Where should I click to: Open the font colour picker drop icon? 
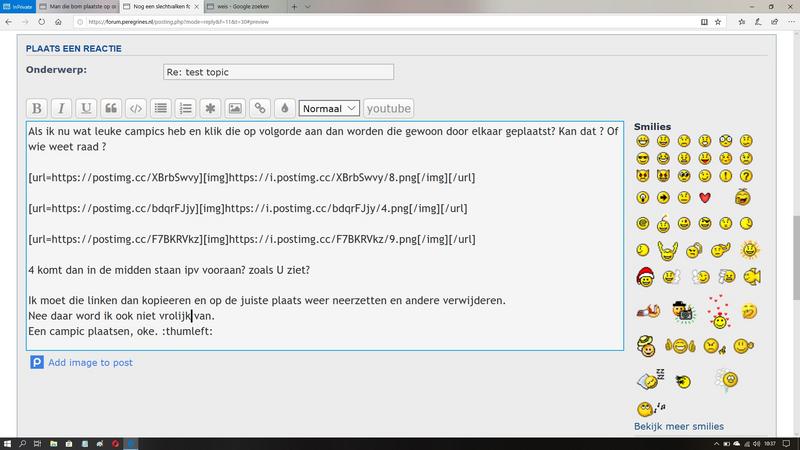285,108
